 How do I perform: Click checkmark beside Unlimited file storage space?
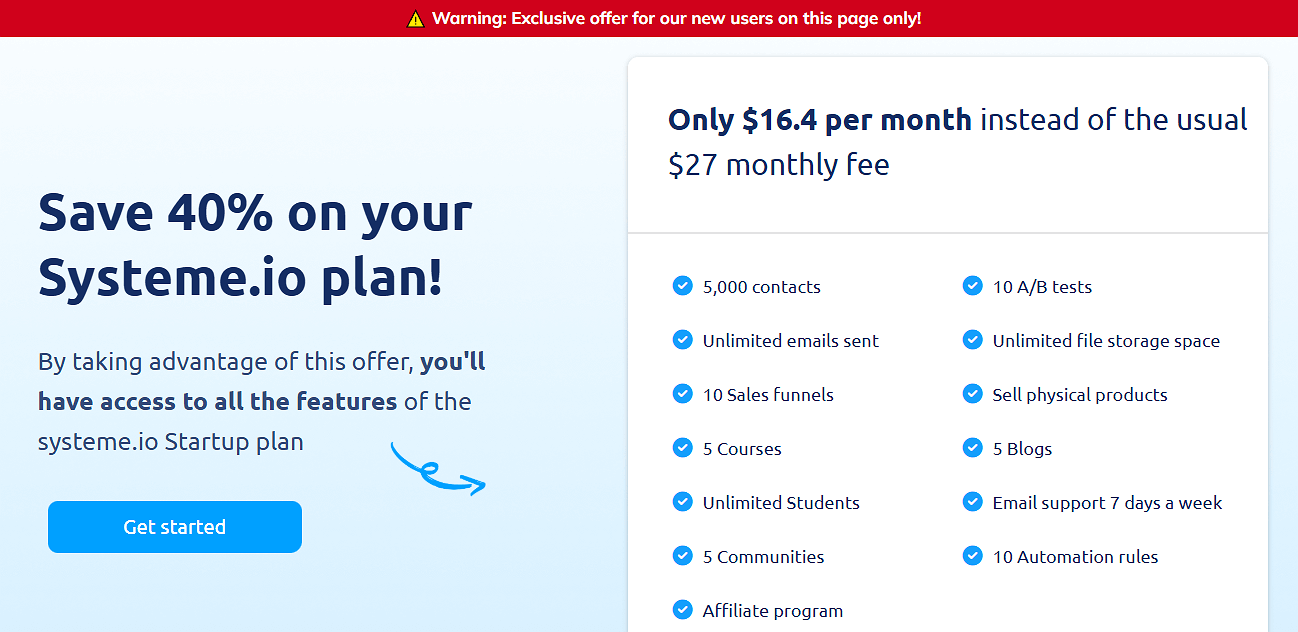coord(972,341)
